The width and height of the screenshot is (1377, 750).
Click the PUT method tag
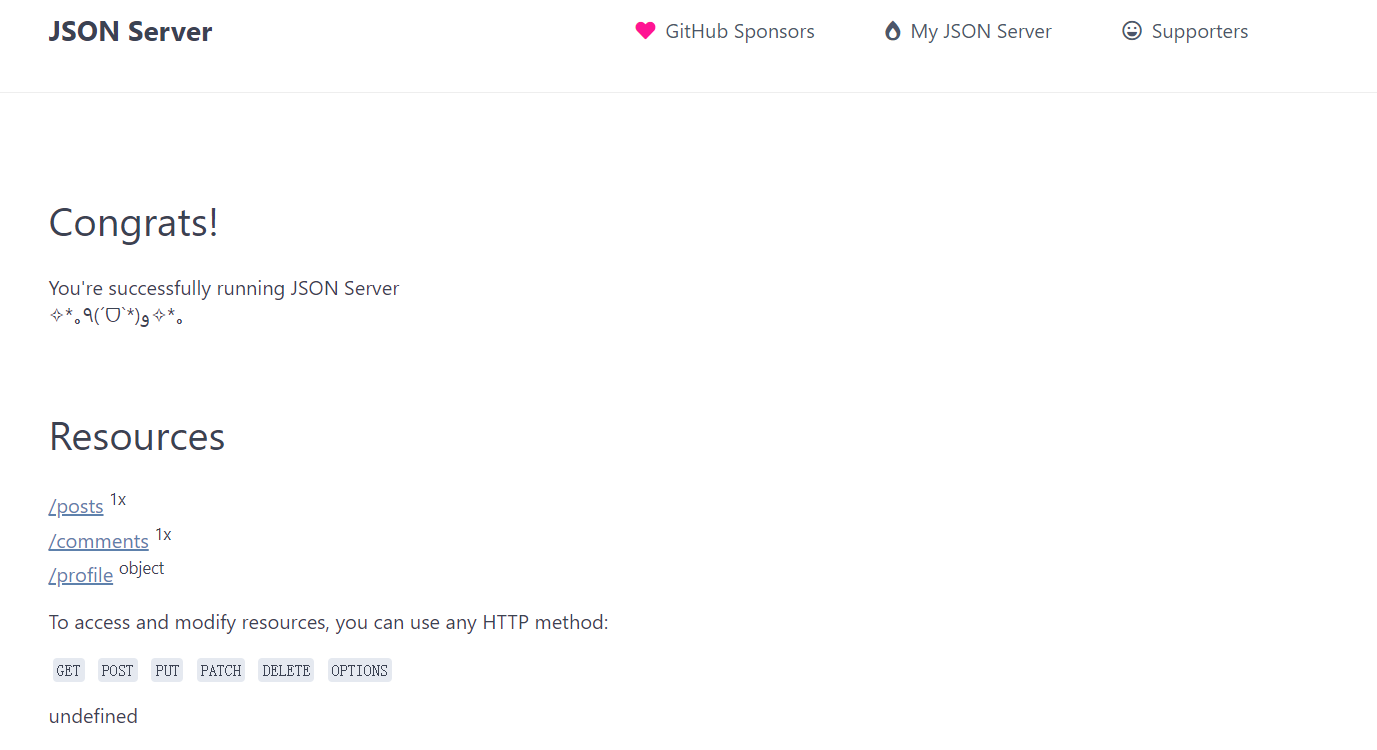(x=167, y=671)
